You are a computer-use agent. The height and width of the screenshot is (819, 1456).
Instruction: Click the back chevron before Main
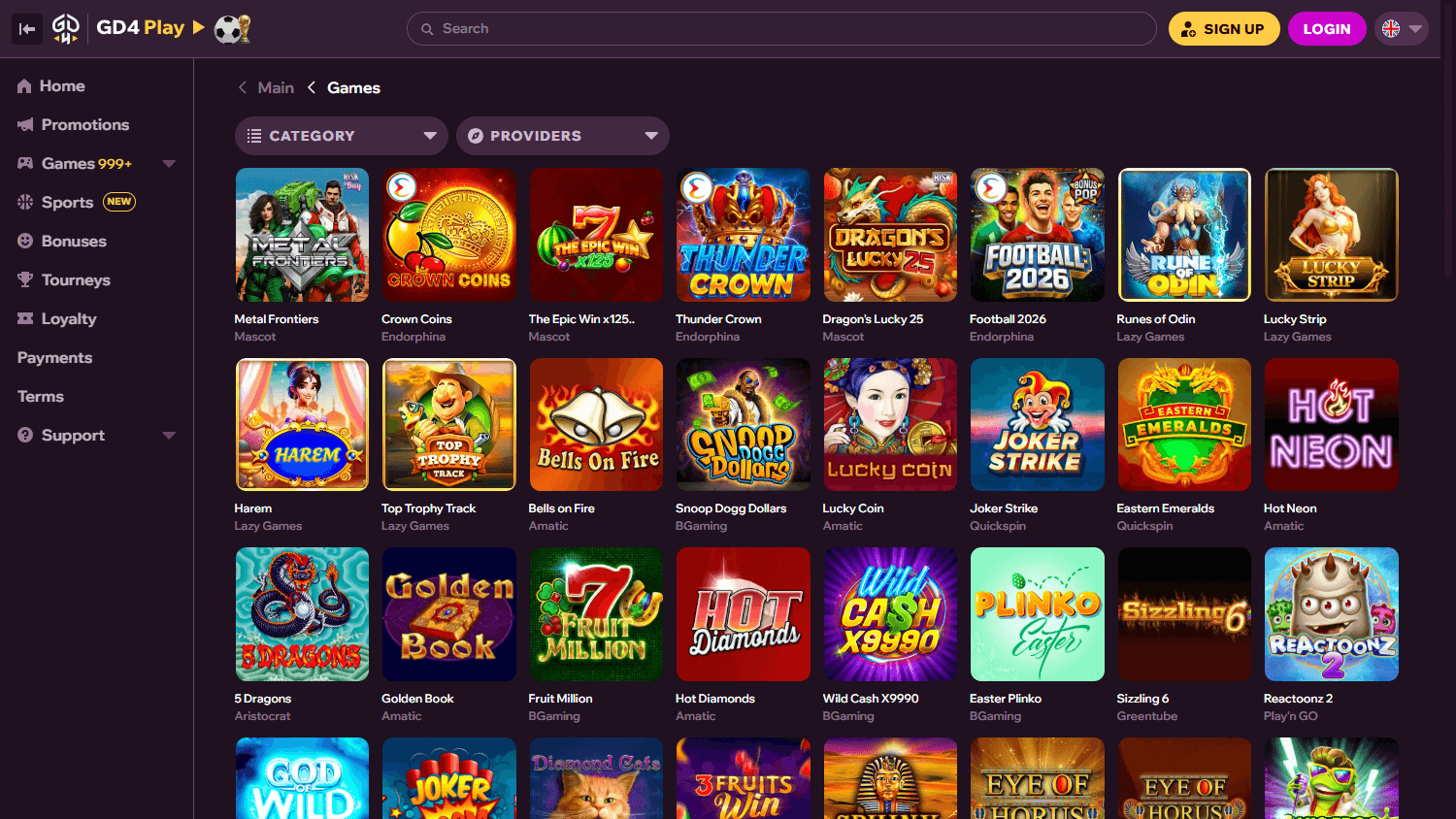tap(243, 87)
